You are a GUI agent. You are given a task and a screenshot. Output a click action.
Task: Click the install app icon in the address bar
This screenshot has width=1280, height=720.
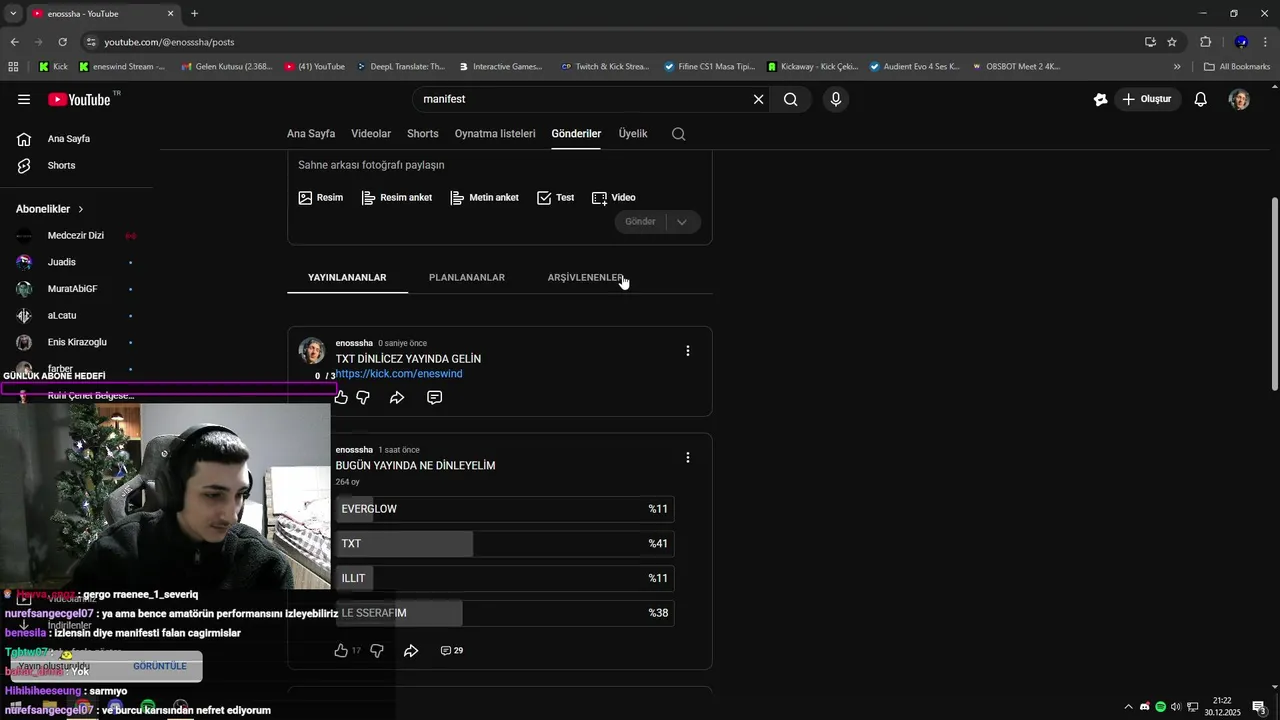(x=1150, y=42)
